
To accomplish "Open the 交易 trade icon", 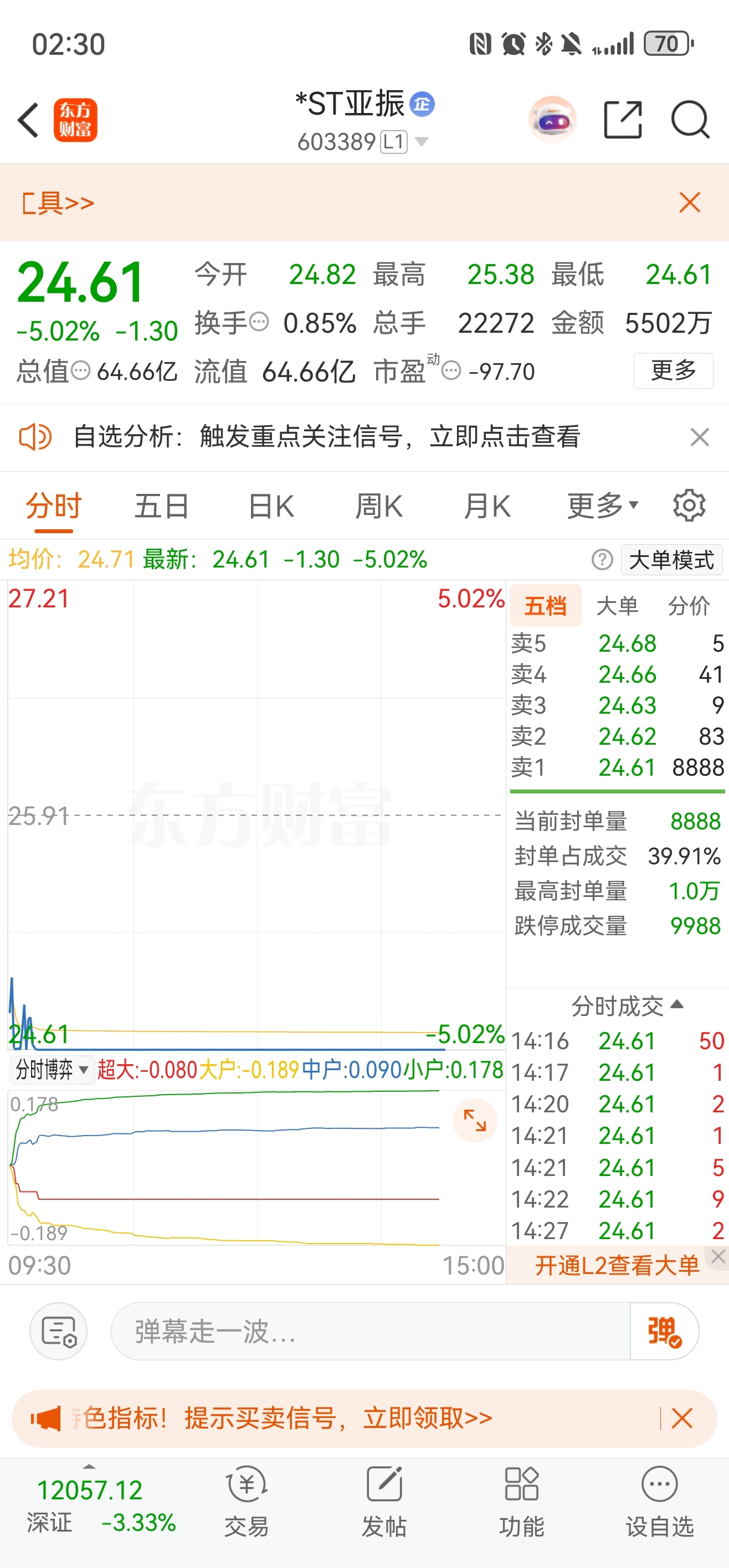I will [246, 1502].
